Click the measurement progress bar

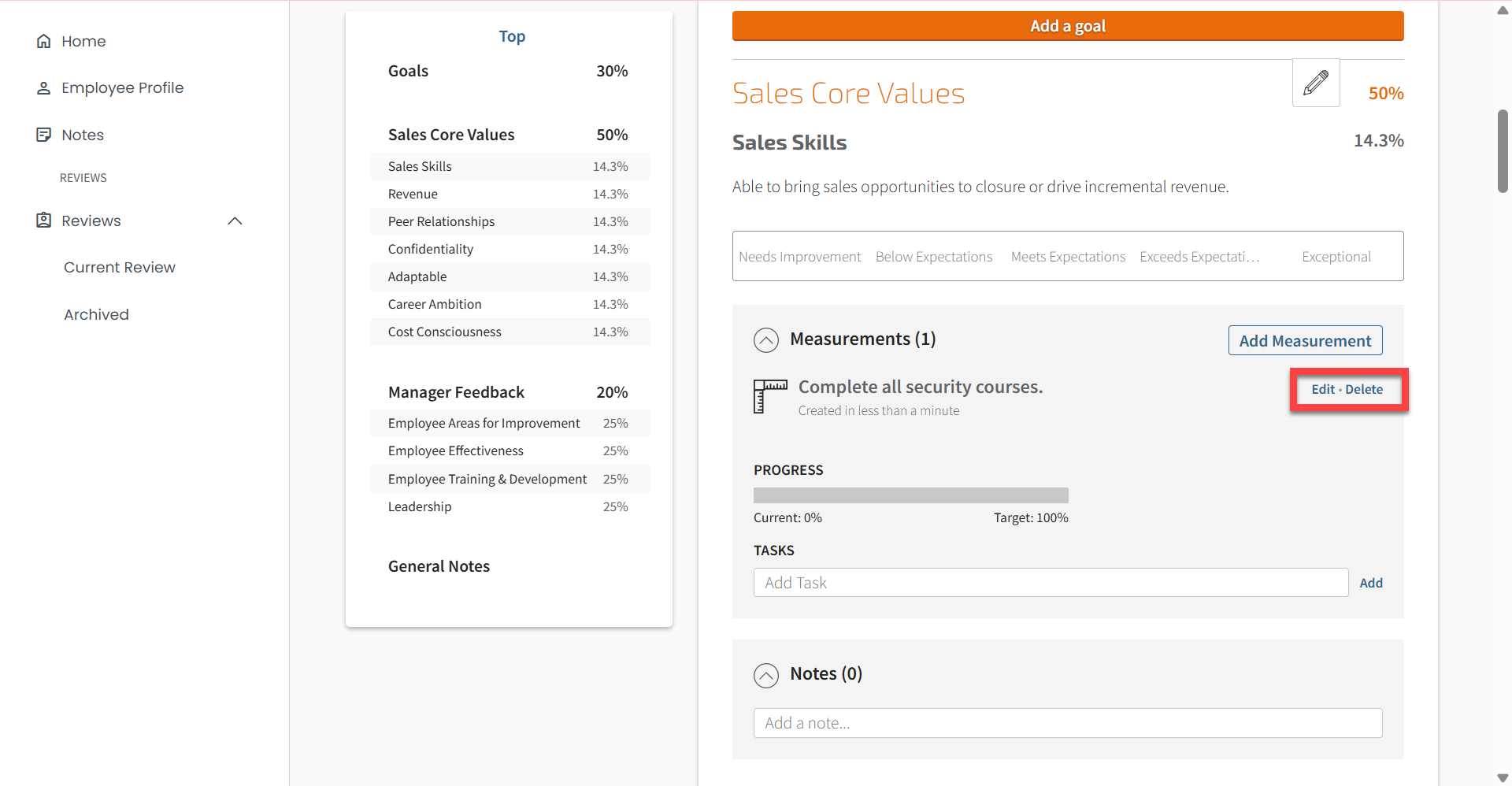tap(910, 495)
